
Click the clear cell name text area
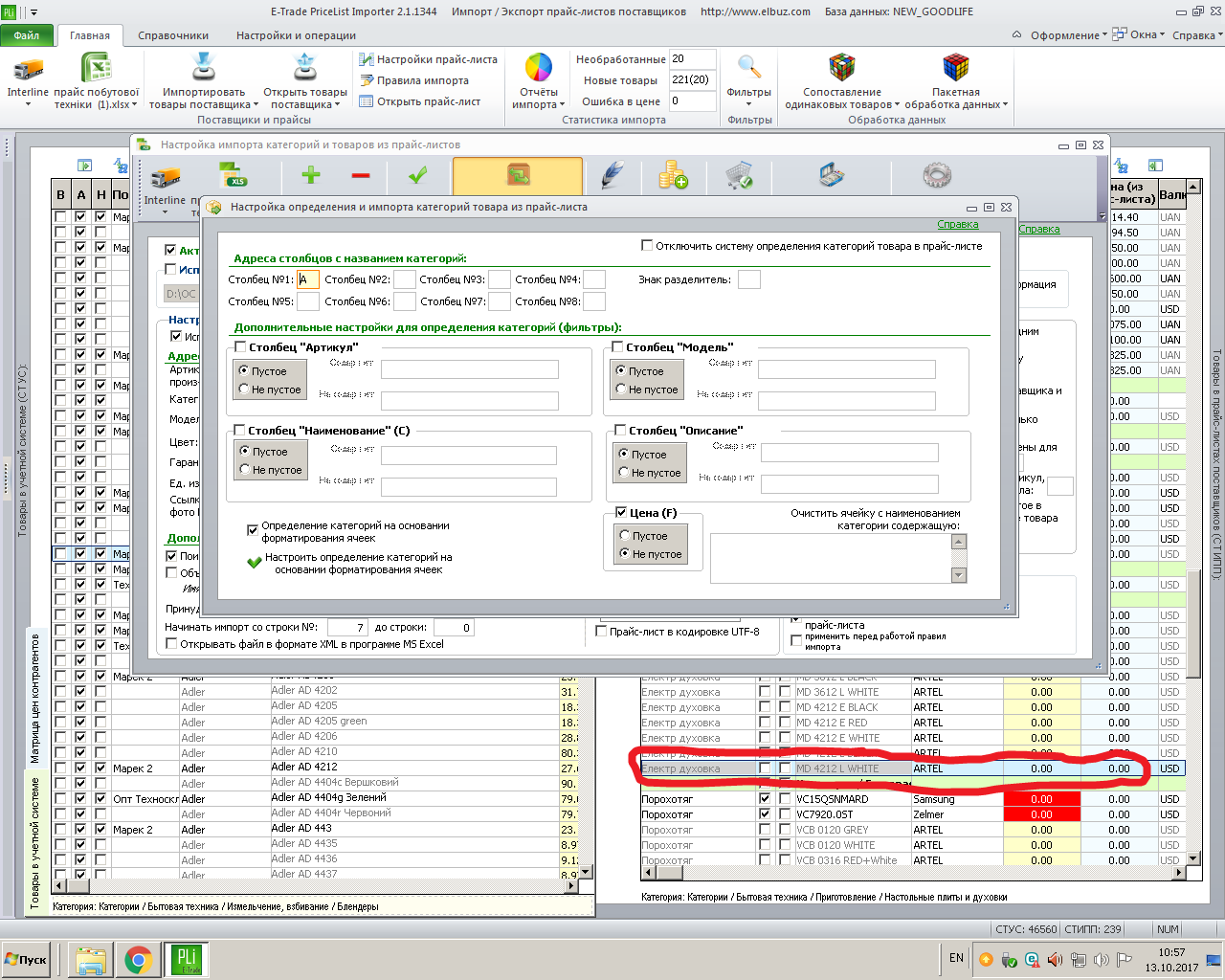831,558
